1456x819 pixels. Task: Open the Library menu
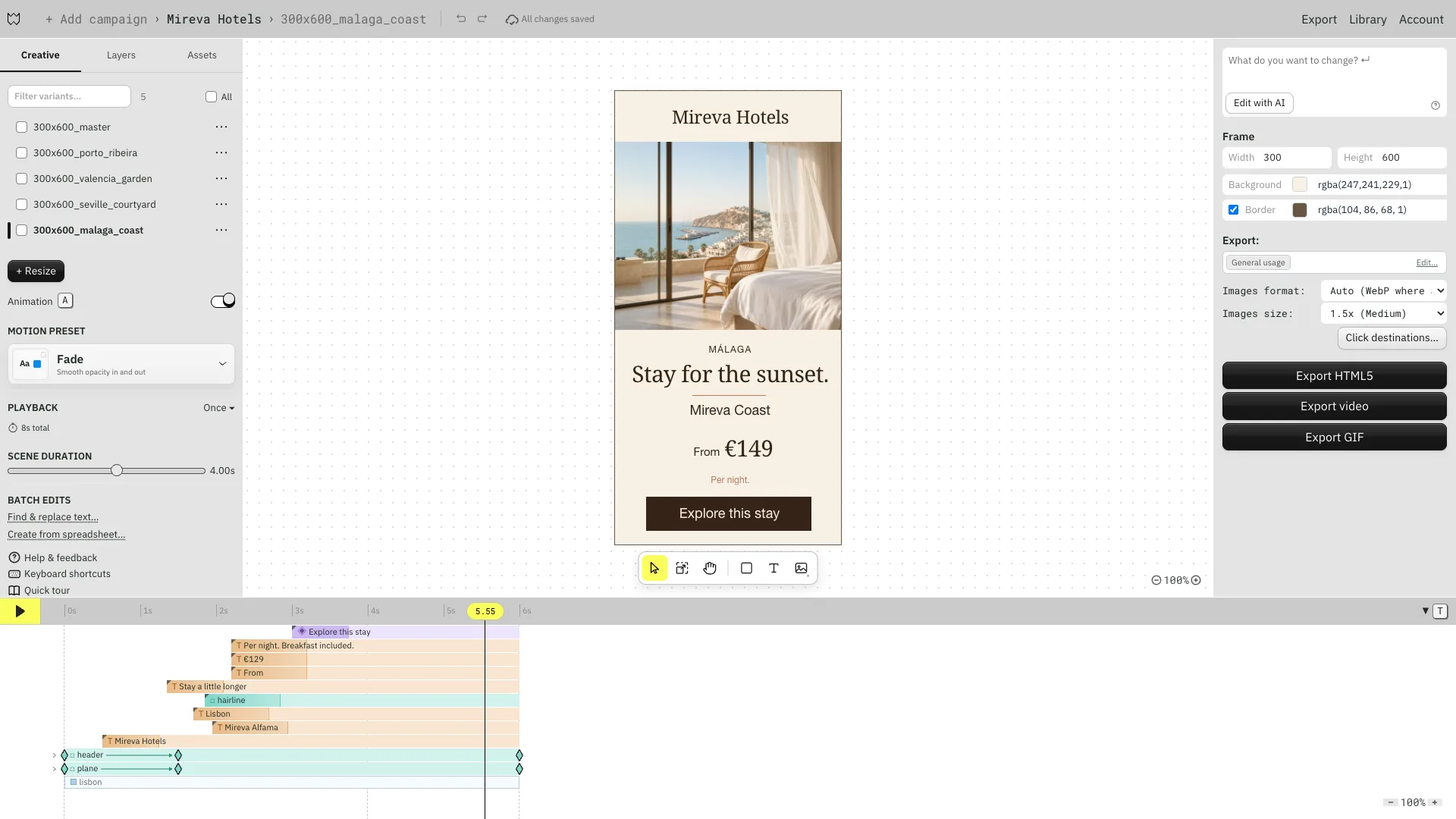[1367, 20]
